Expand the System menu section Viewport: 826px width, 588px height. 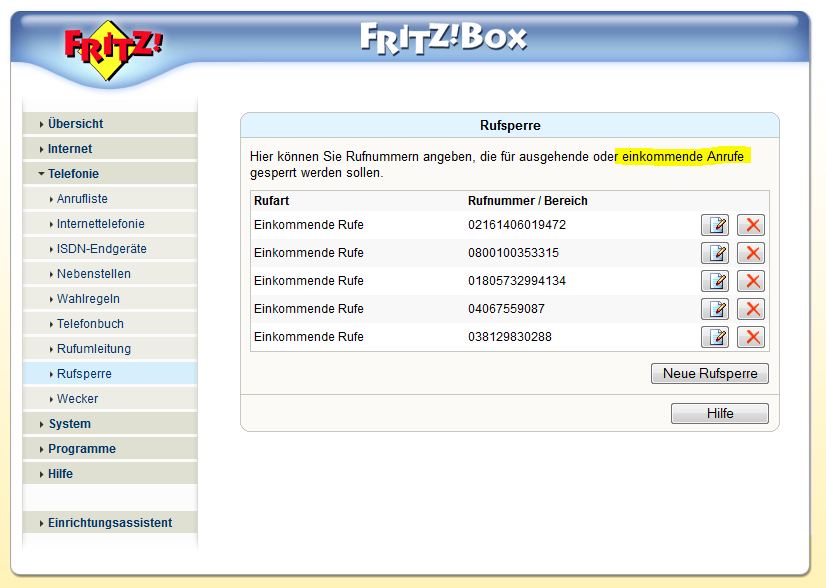(x=110, y=424)
